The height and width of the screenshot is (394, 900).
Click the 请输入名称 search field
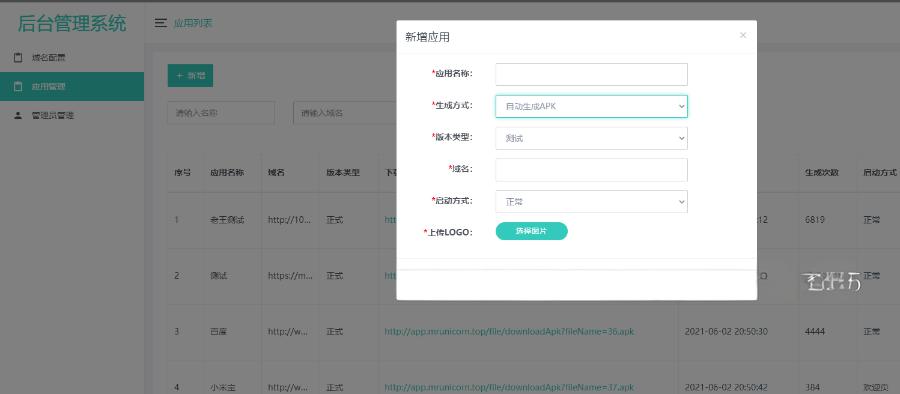[221, 113]
